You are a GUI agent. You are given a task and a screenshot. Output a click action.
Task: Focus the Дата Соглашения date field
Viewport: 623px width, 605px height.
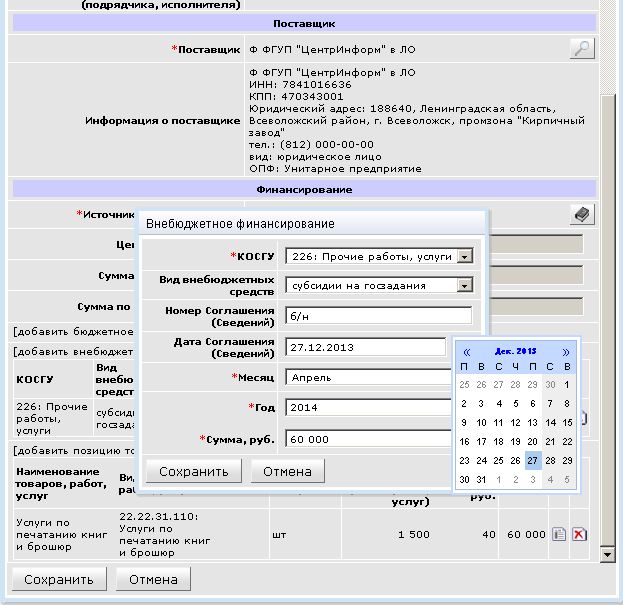click(366, 347)
